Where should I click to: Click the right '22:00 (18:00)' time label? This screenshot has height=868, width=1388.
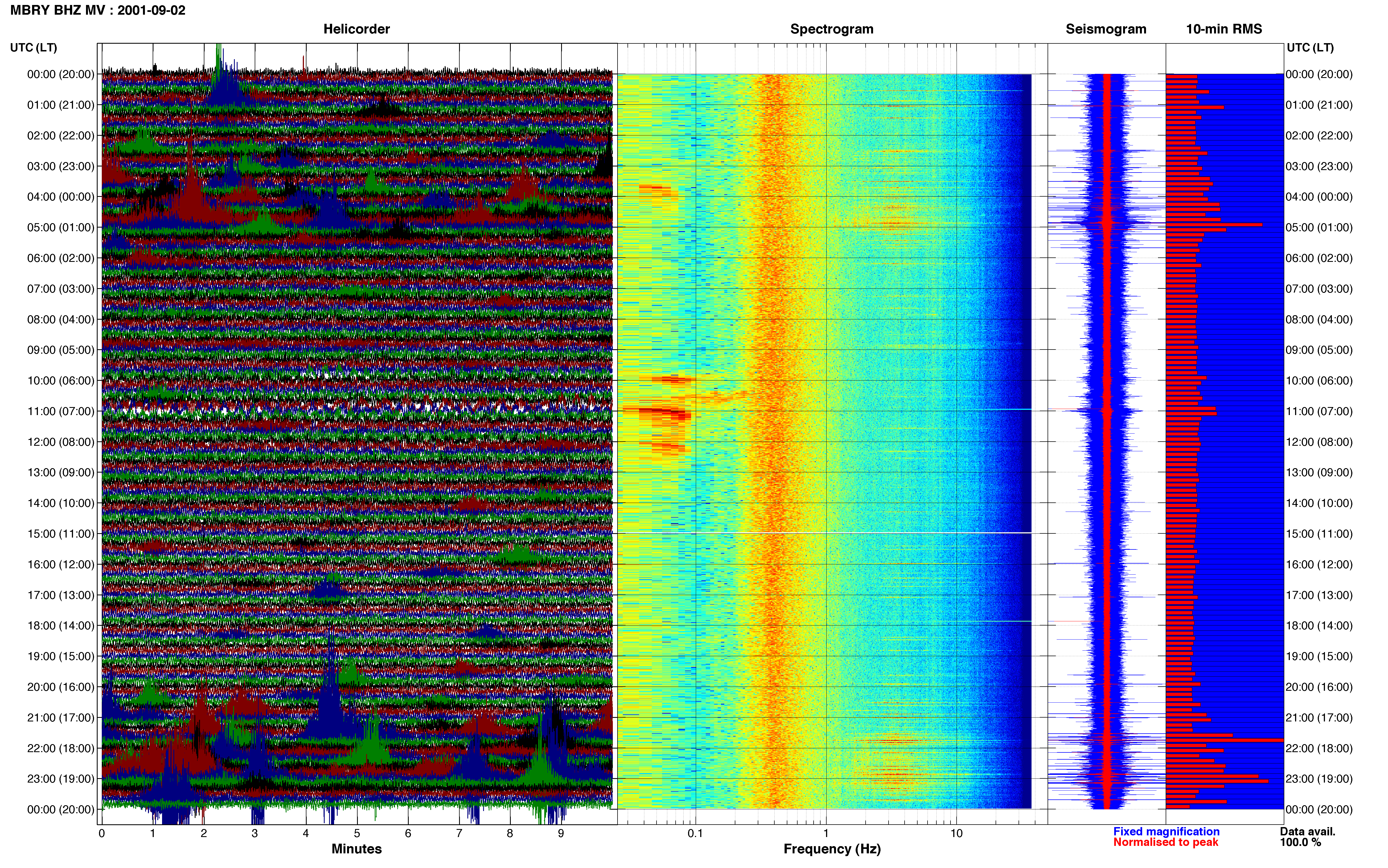tap(1319, 749)
